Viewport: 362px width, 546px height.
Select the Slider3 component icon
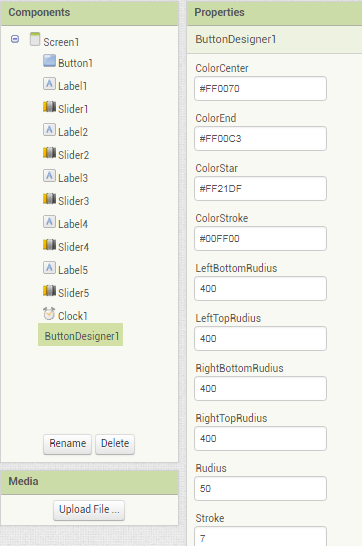49,199
